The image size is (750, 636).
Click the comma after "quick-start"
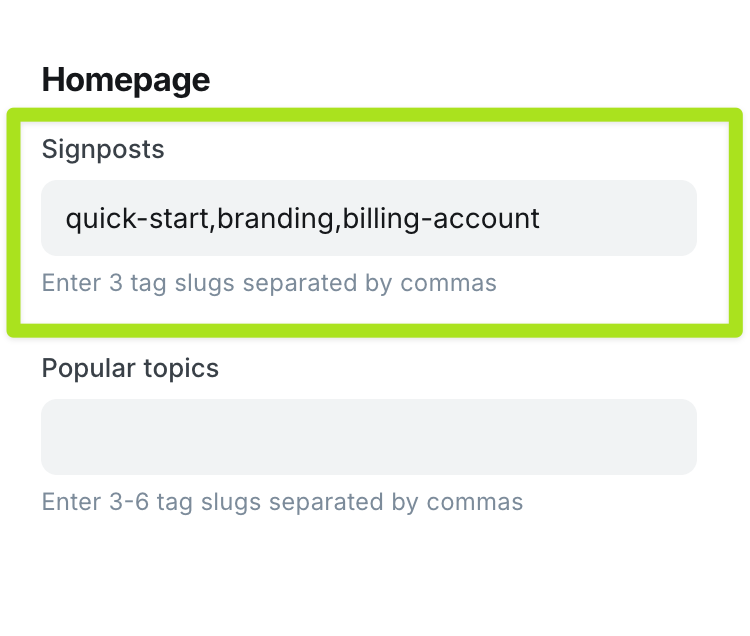pos(212,222)
